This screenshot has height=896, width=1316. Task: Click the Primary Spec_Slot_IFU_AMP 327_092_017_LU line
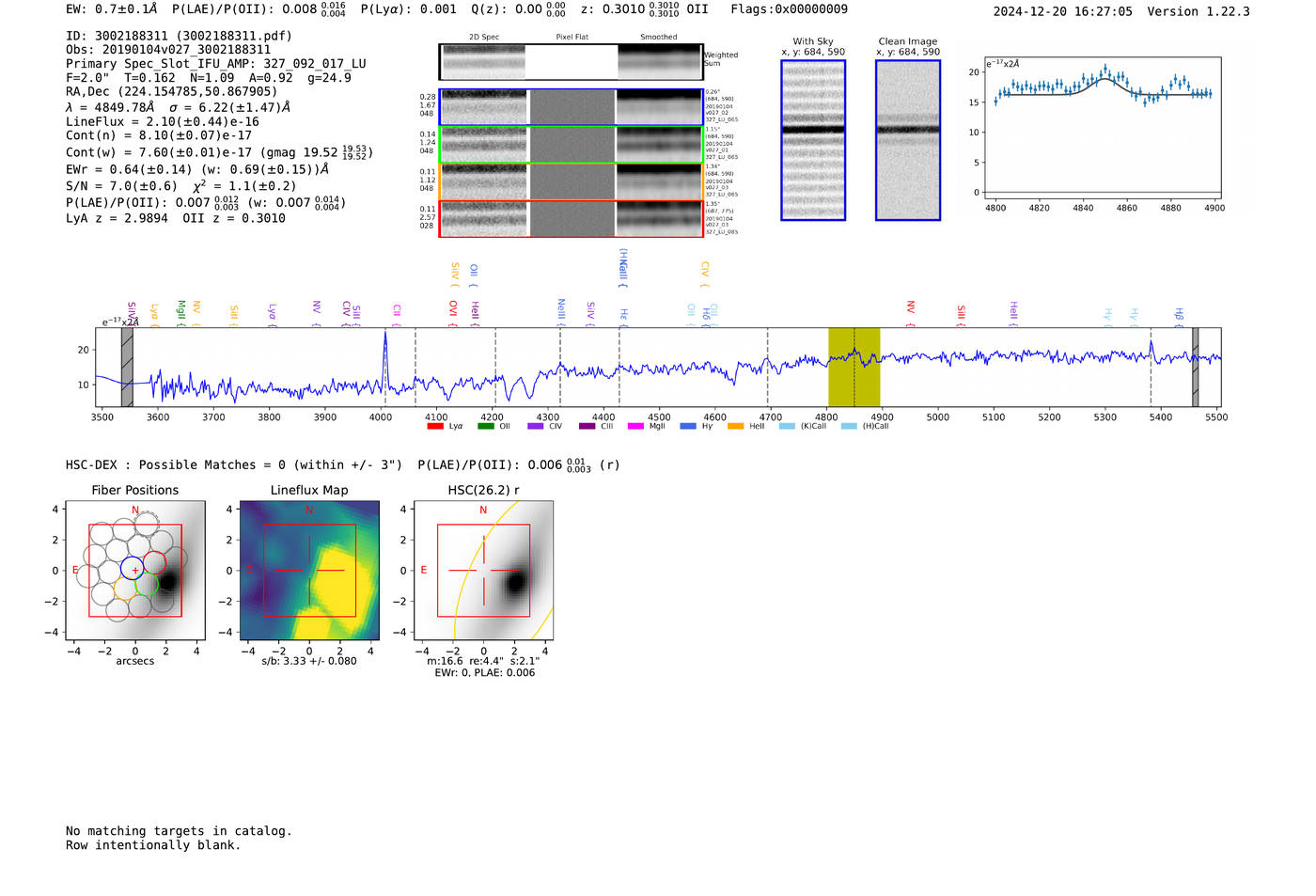216,64
